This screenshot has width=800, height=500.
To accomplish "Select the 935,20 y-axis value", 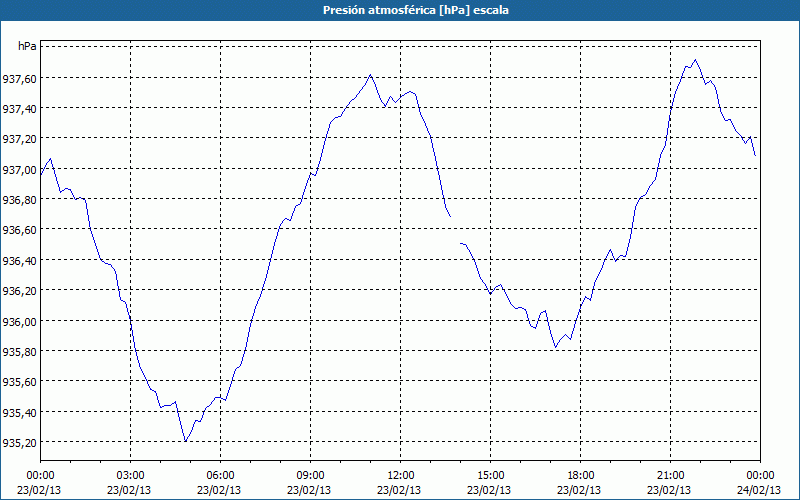I will (19, 443).
